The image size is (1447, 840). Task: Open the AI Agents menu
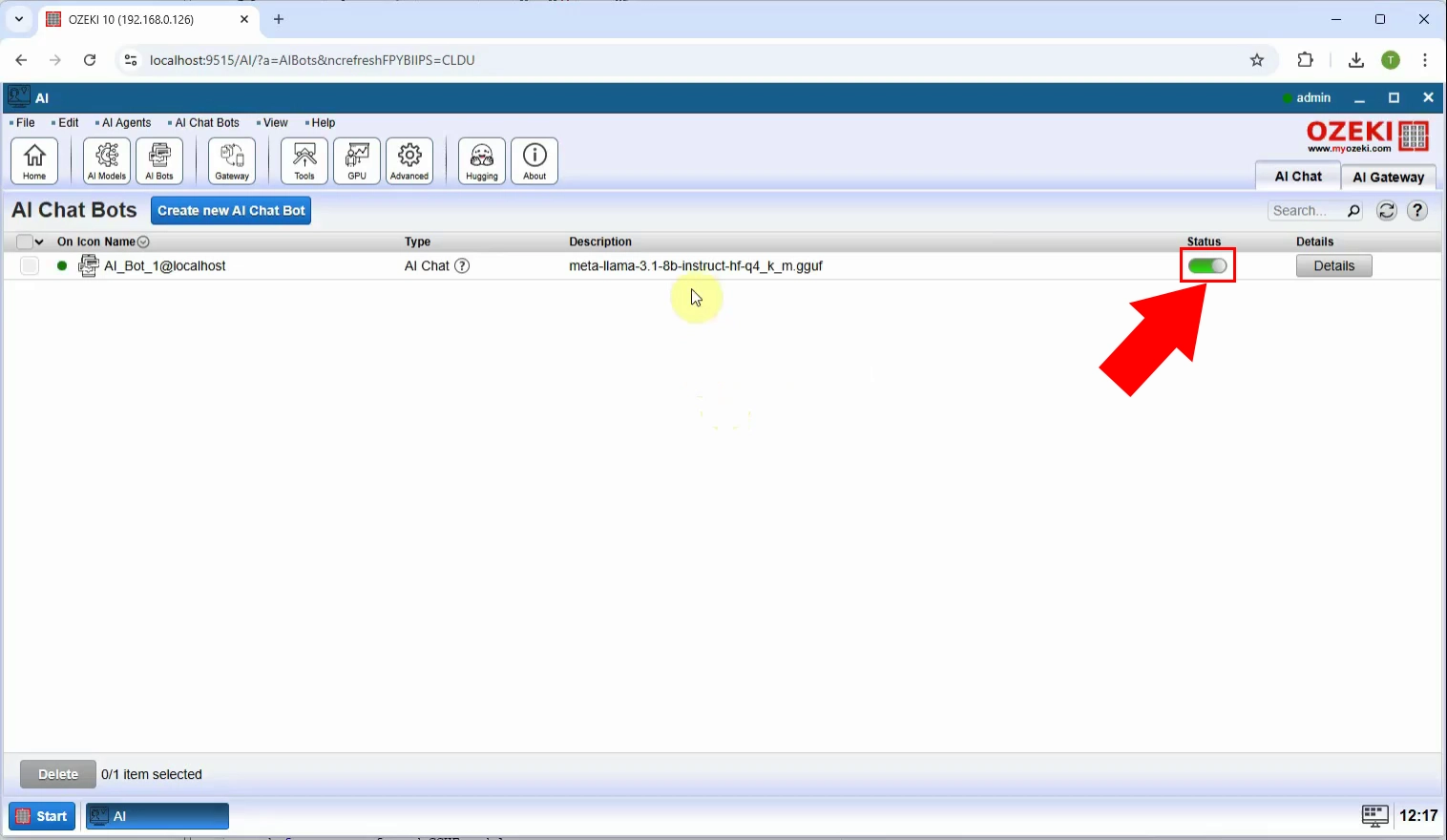tap(127, 122)
